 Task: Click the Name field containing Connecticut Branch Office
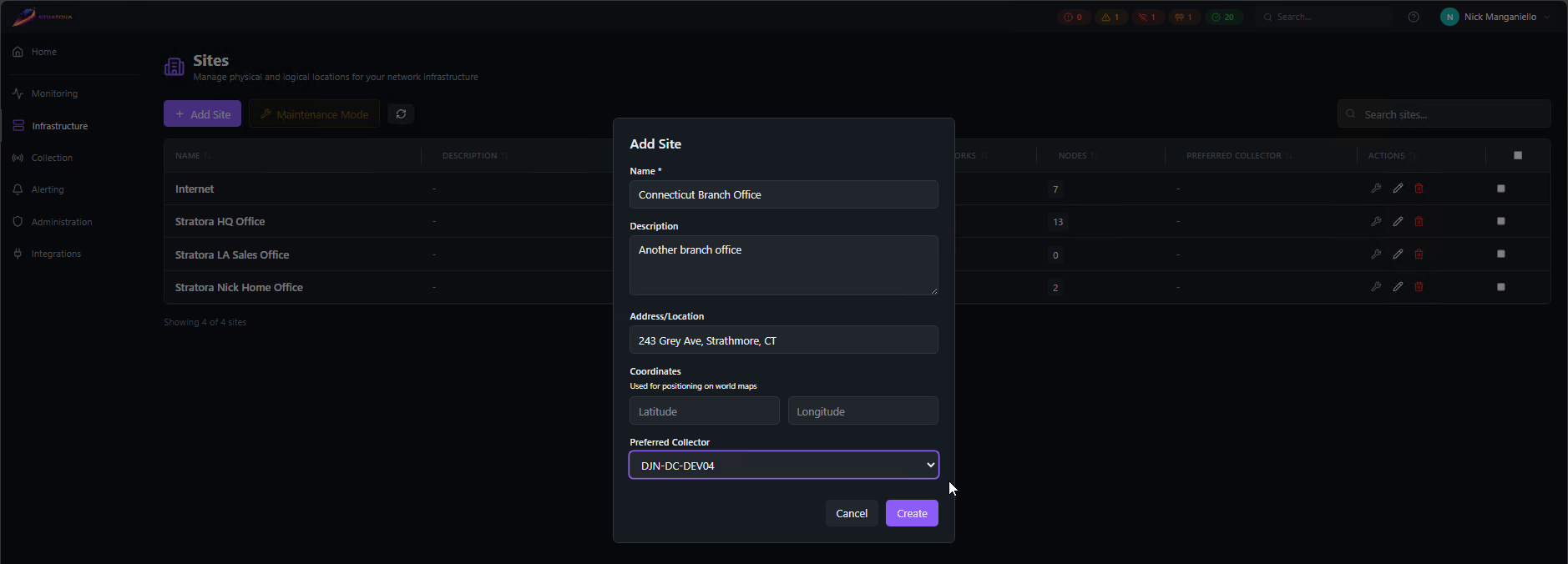[784, 194]
